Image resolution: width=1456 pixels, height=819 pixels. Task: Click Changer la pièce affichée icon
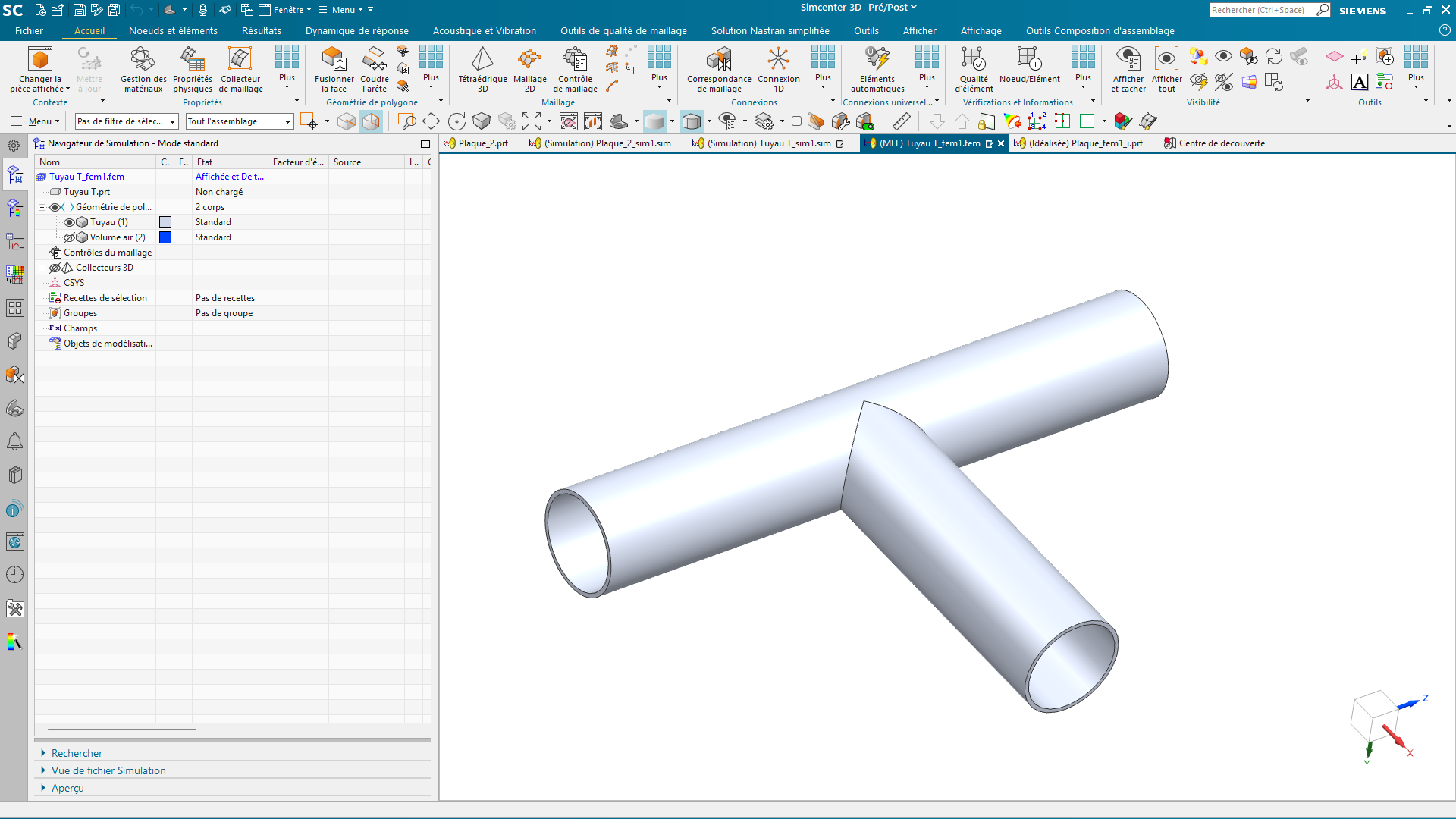click(x=40, y=69)
